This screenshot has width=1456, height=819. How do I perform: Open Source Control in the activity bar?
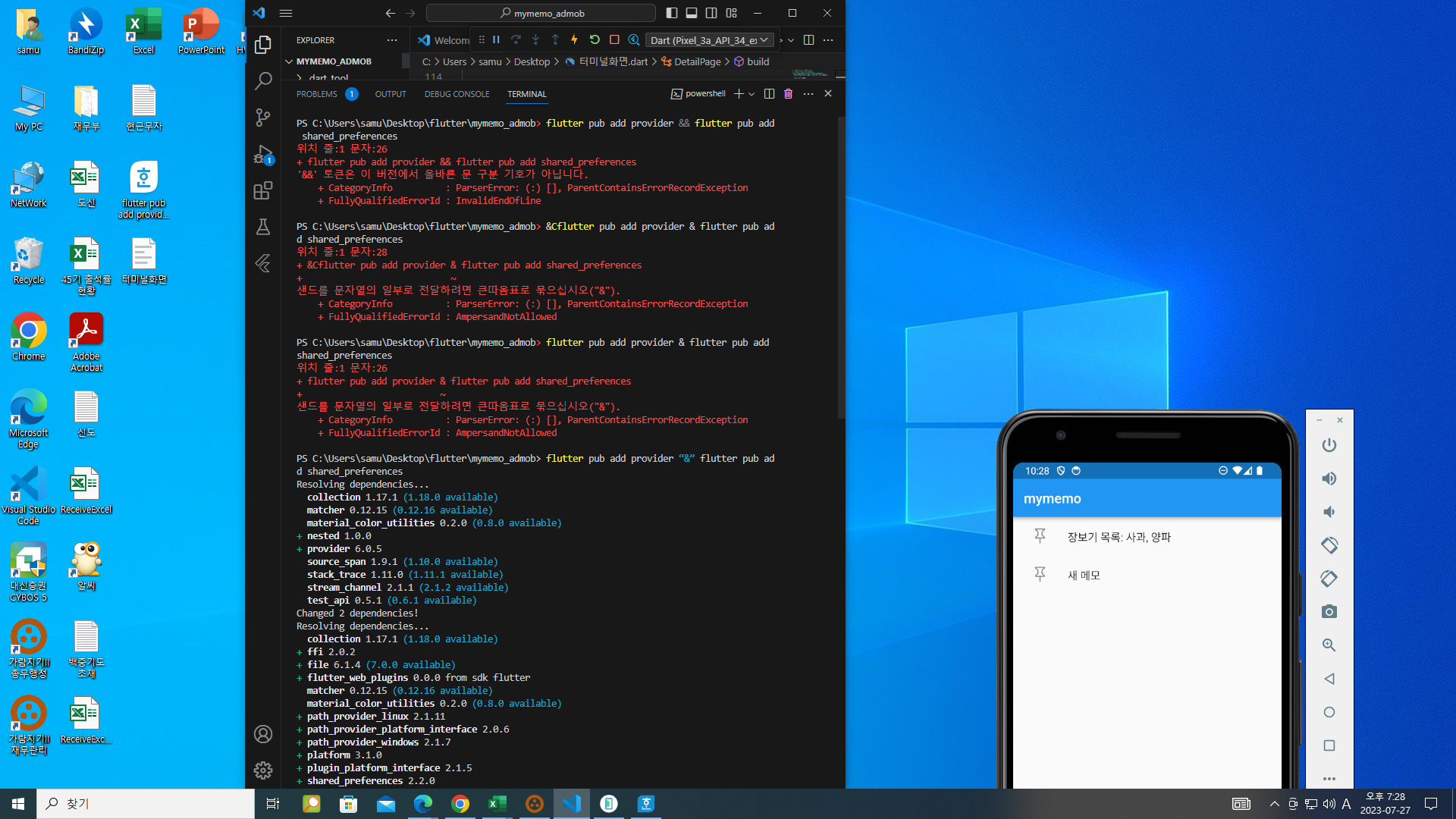263,117
